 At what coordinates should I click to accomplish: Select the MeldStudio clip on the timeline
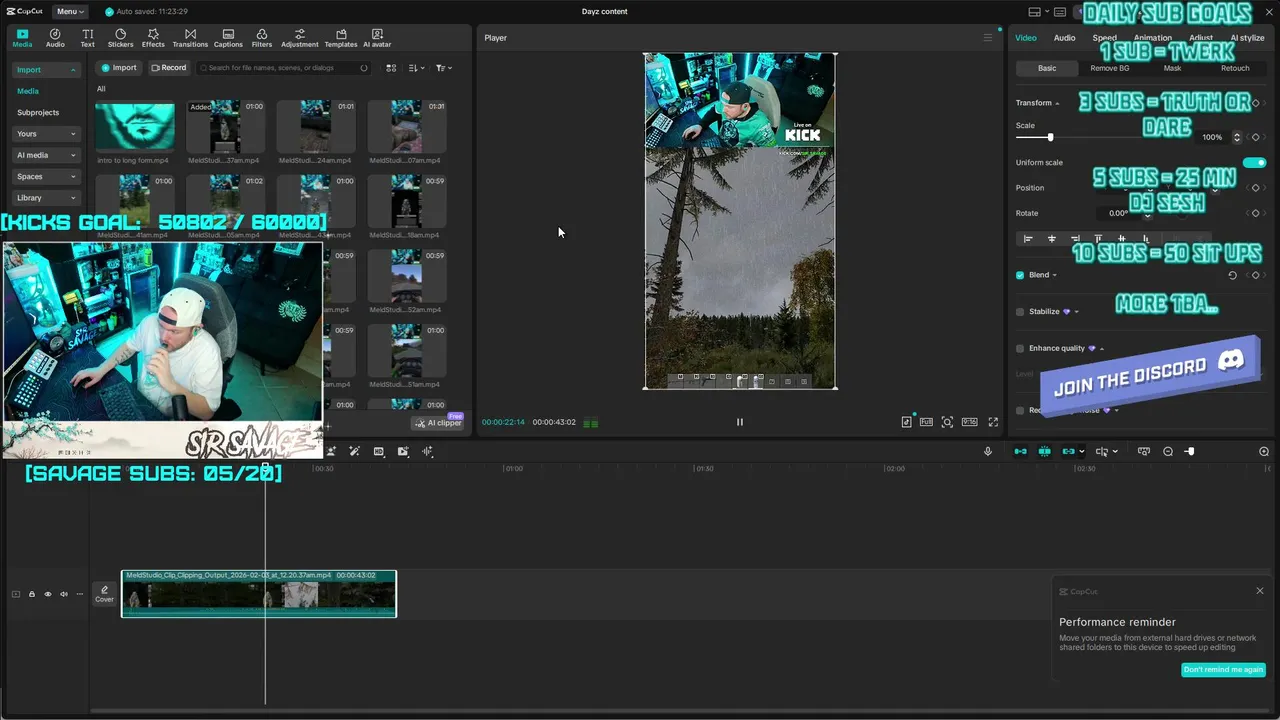[x=259, y=594]
